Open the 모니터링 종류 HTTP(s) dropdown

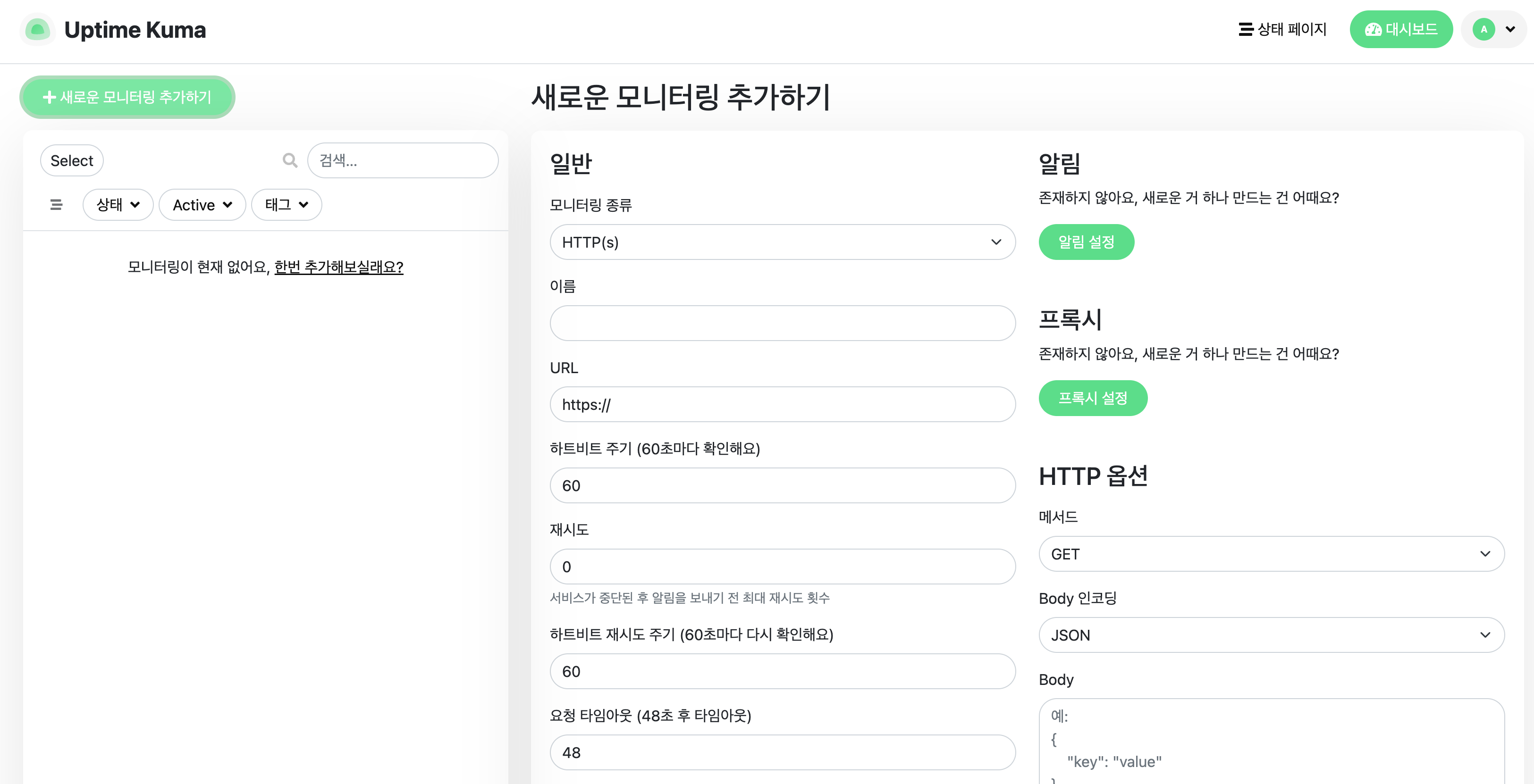point(782,242)
